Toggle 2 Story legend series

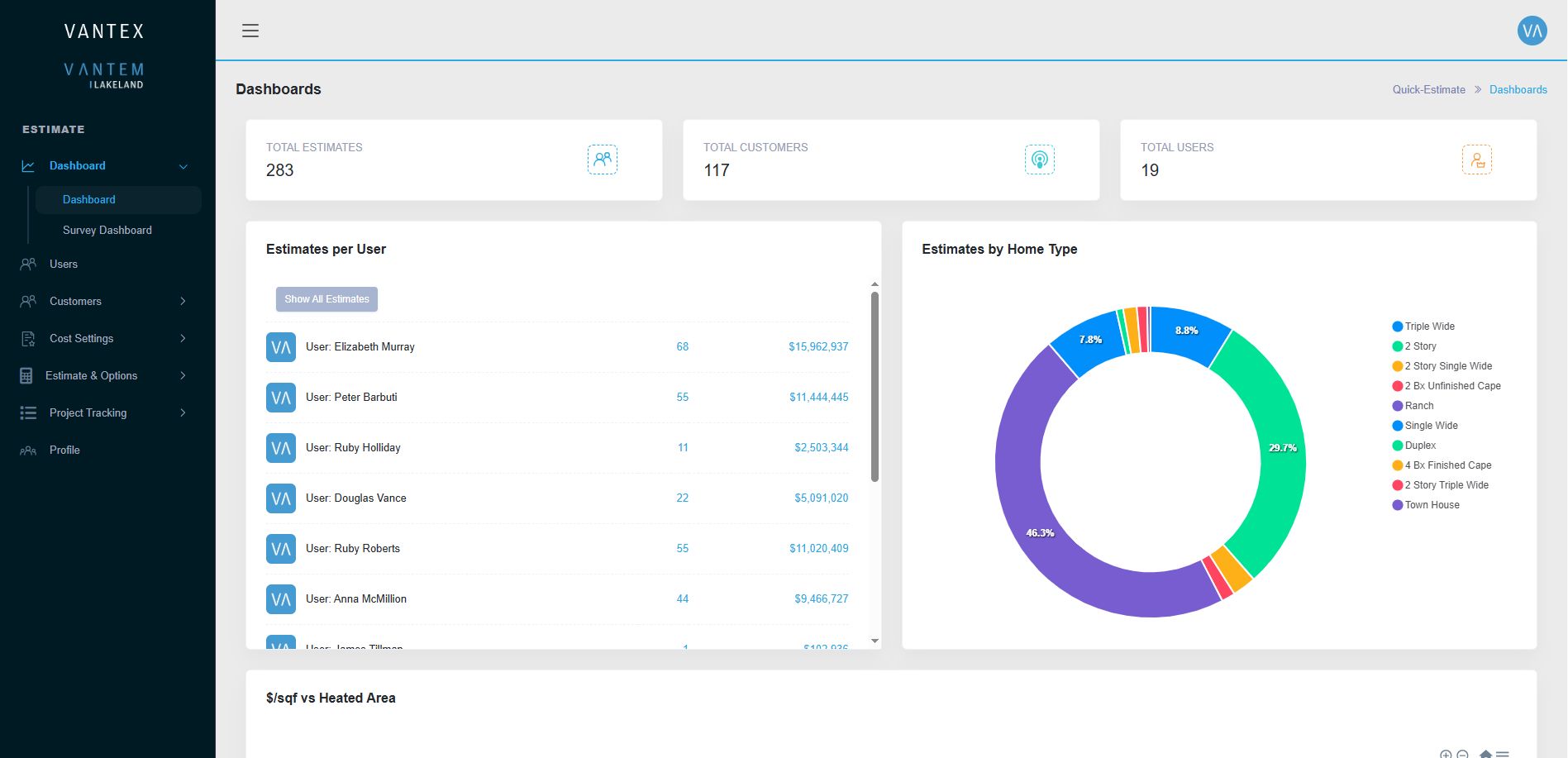pyautogui.click(x=1415, y=346)
